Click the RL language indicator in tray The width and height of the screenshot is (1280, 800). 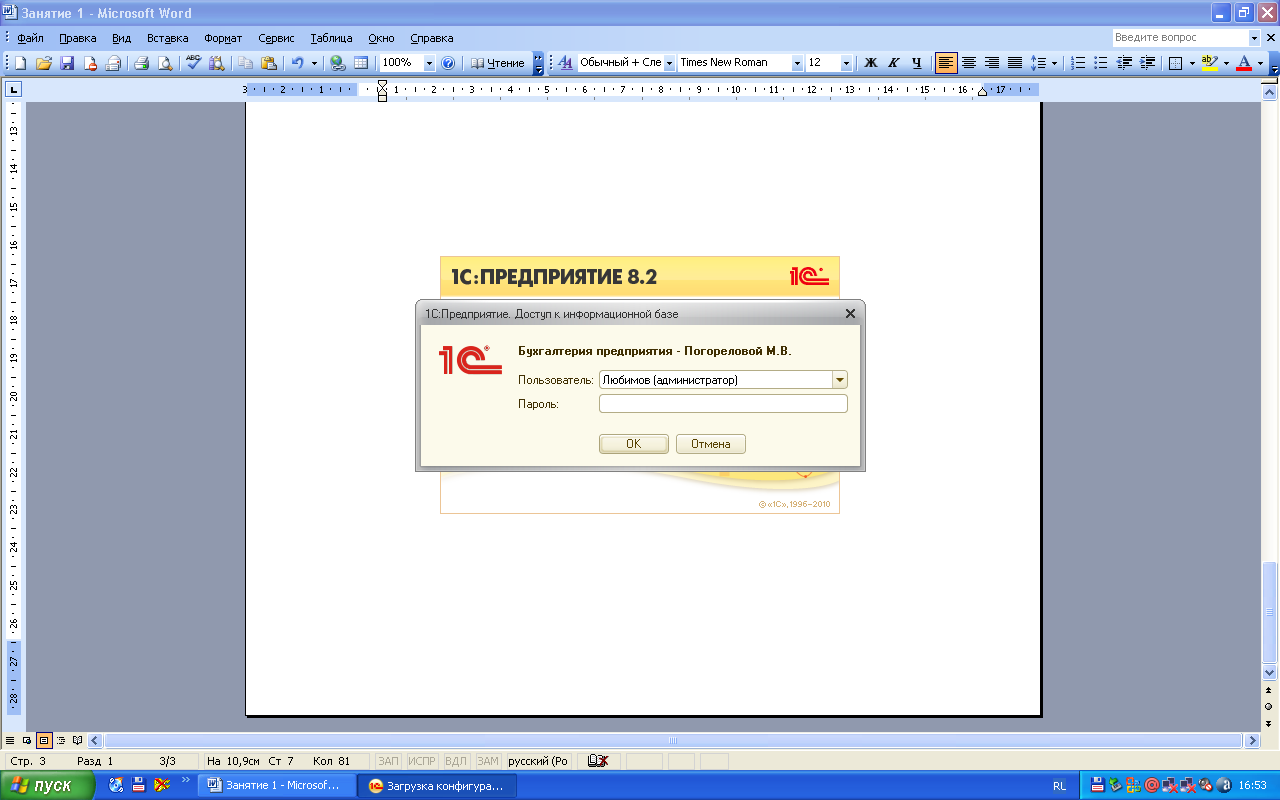(x=1059, y=786)
